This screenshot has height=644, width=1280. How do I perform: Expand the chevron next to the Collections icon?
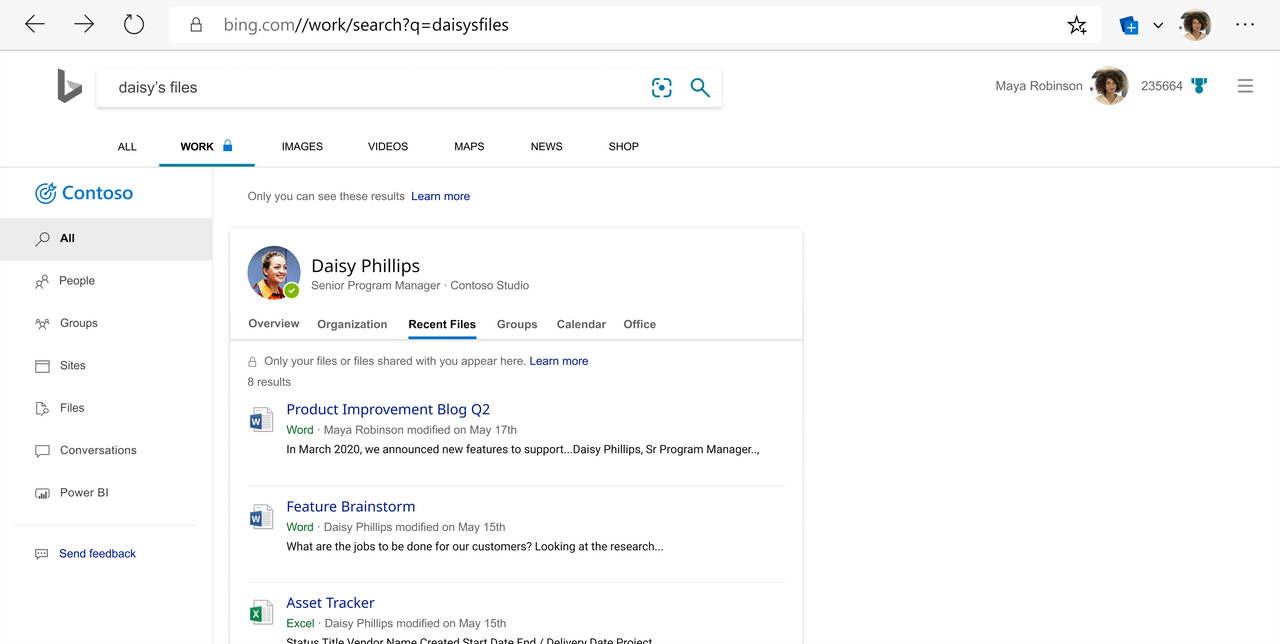[x=1157, y=26]
